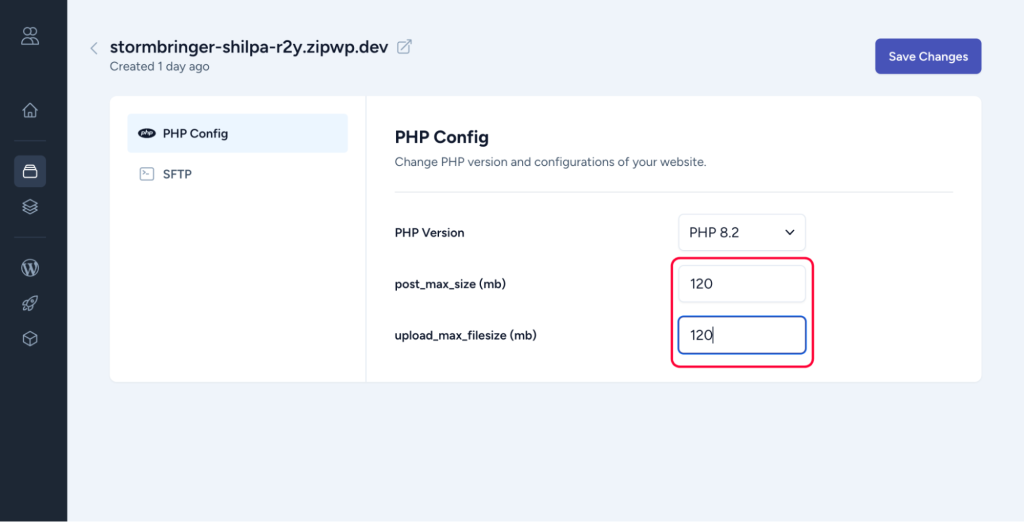1024x522 pixels.
Task: Open the rocket icon in the sidebar
Action: pos(30,304)
